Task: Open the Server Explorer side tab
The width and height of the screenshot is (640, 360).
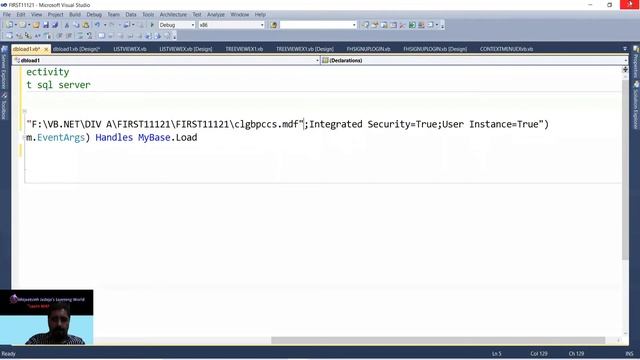Action: (4, 67)
